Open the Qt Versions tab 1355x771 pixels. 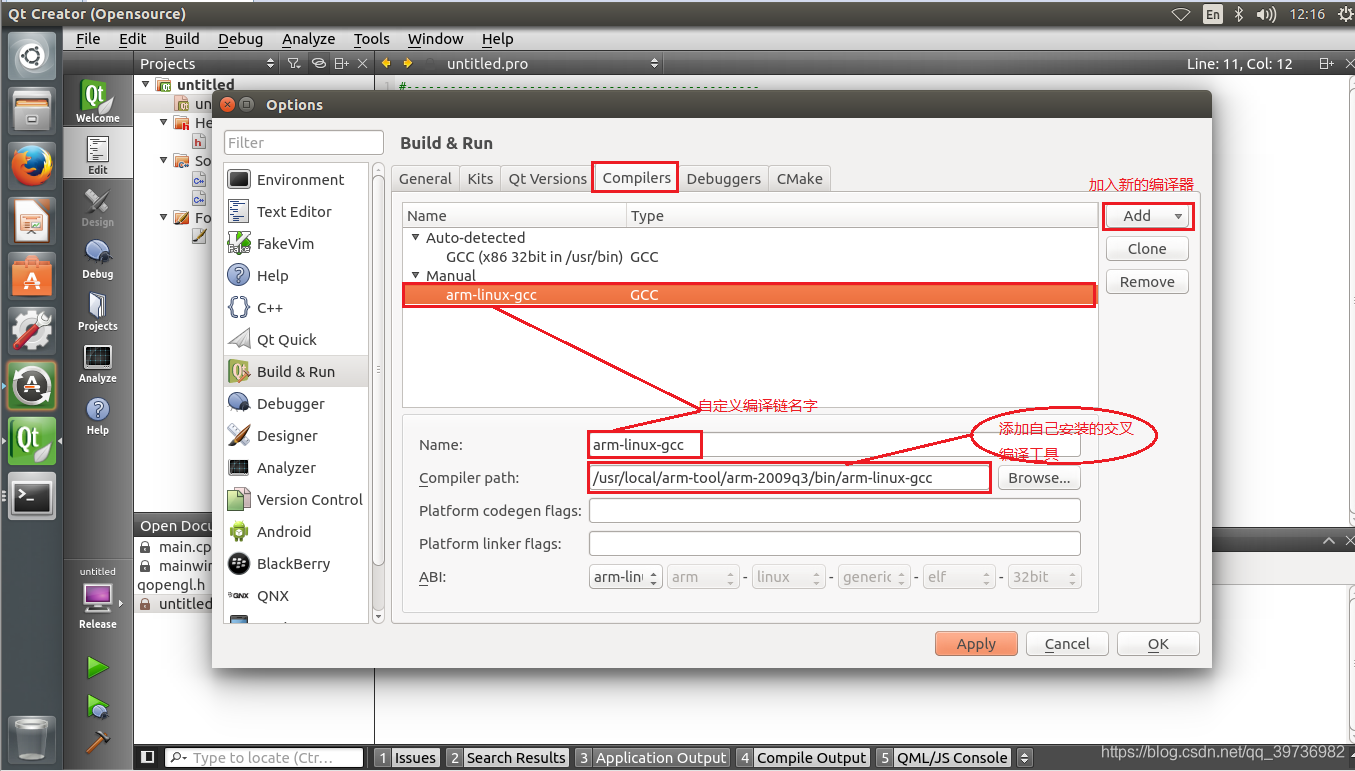pyautogui.click(x=547, y=178)
